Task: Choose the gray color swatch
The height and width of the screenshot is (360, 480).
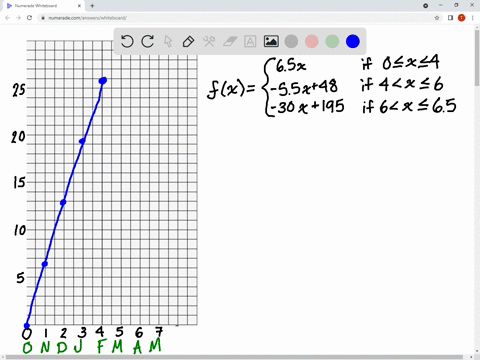Action: pos(291,42)
